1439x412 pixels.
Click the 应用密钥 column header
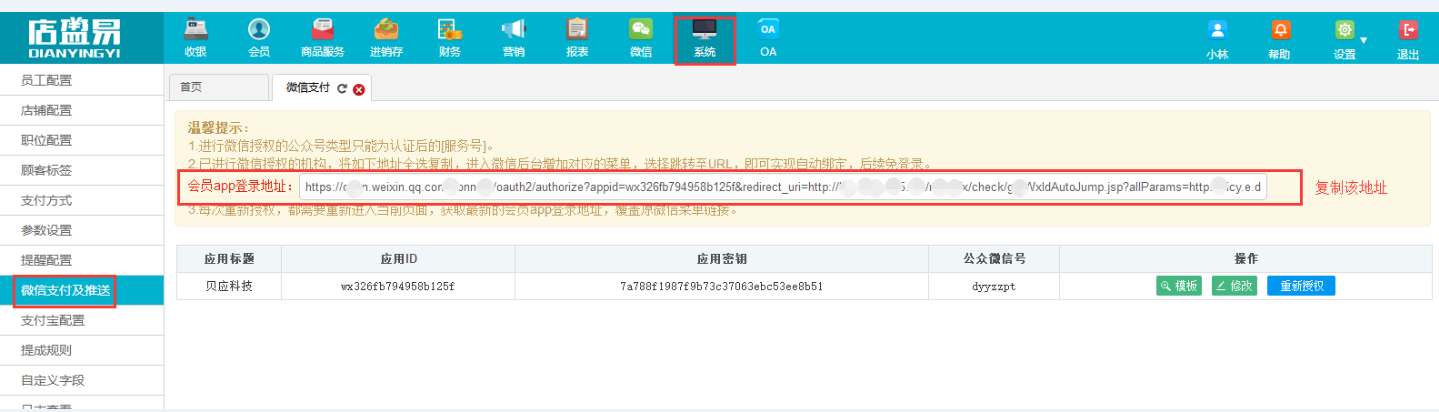(x=720, y=258)
